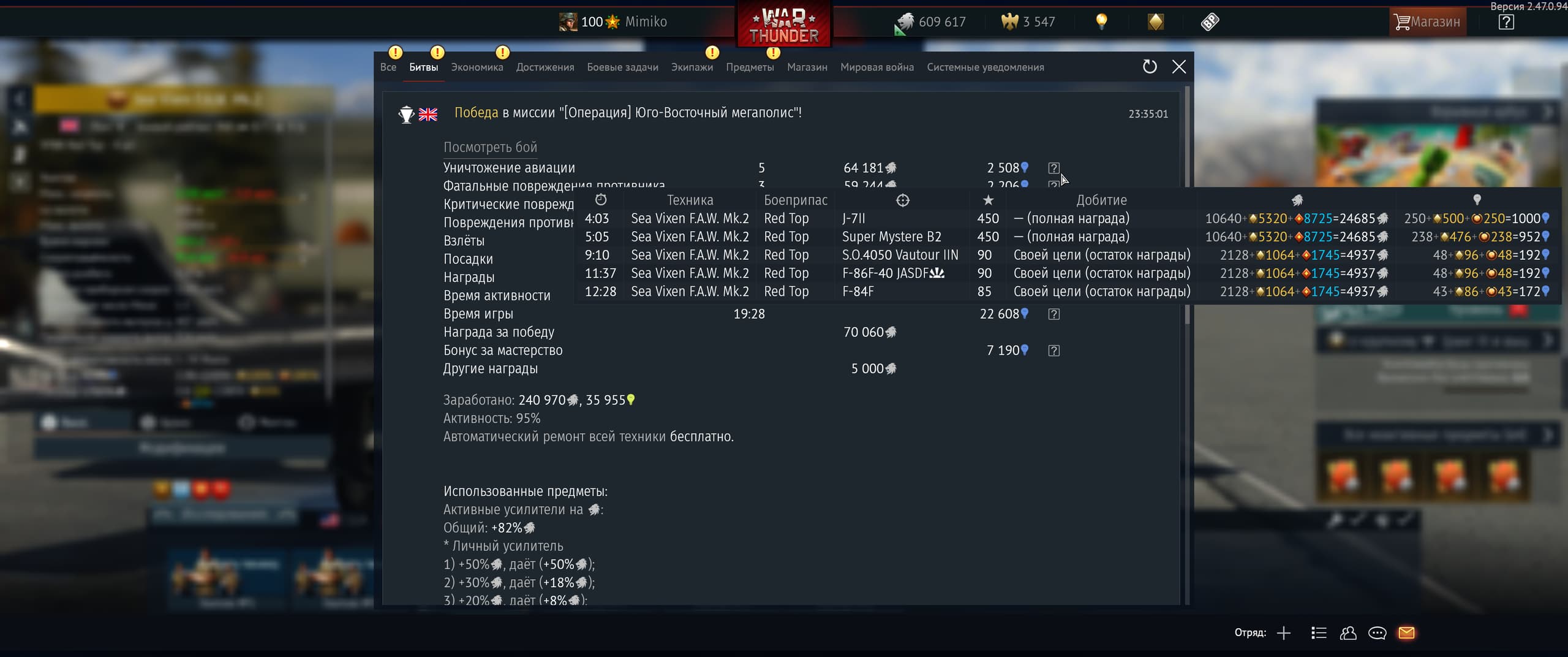Screen dimensions: 1568x657
Task: Click the Посмотреть бой replay link
Action: point(490,147)
